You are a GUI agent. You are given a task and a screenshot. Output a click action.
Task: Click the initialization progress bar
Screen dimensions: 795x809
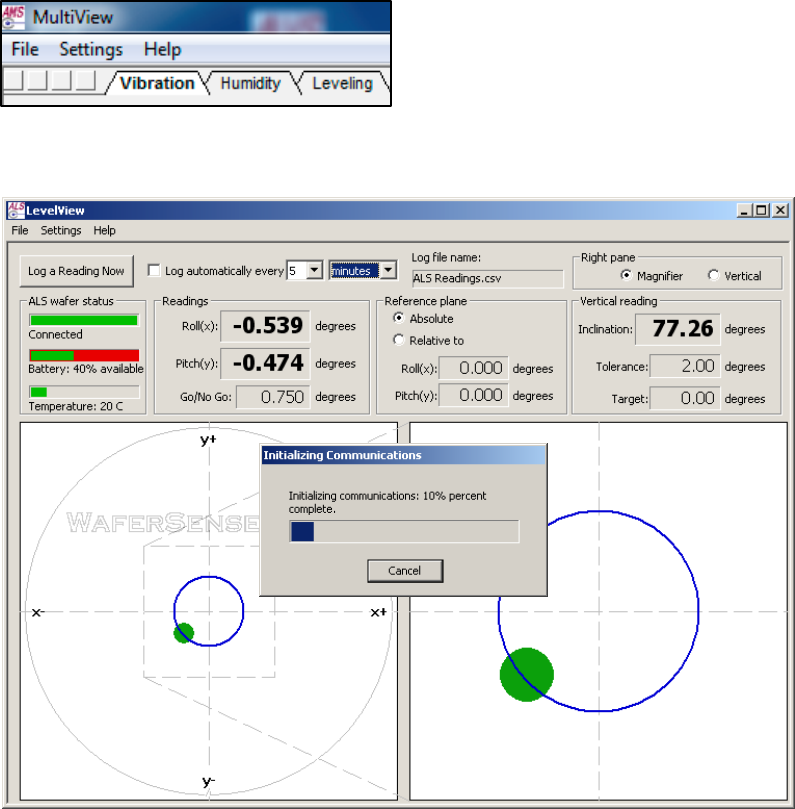tap(404, 531)
